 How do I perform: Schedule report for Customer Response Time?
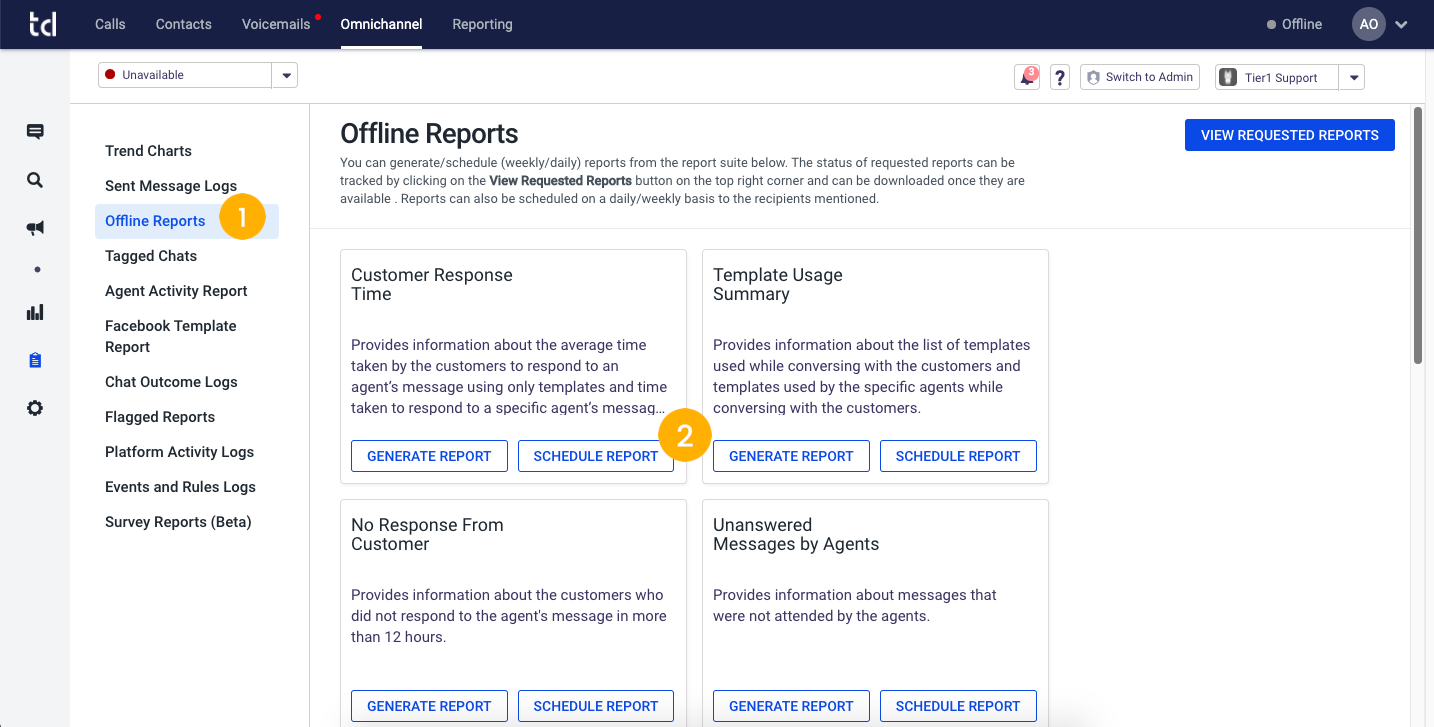click(x=596, y=456)
